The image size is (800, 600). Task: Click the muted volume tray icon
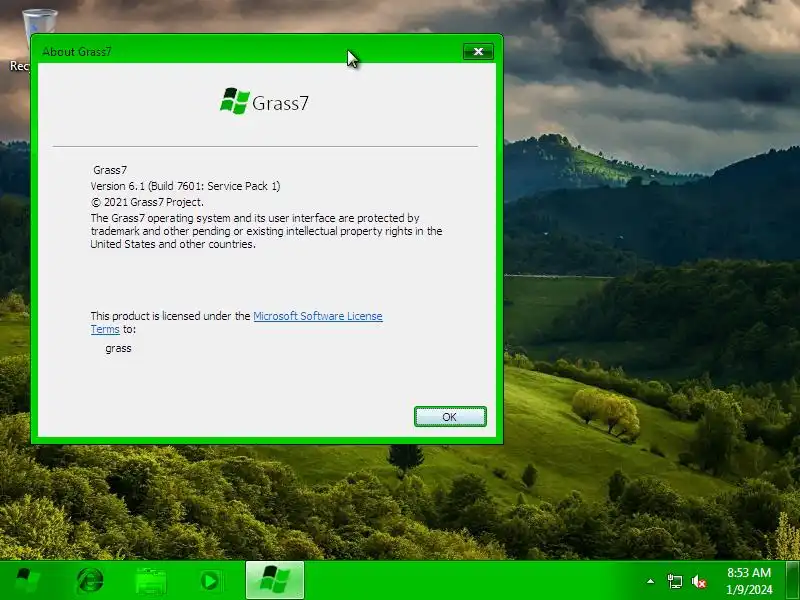[x=698, y=581]
